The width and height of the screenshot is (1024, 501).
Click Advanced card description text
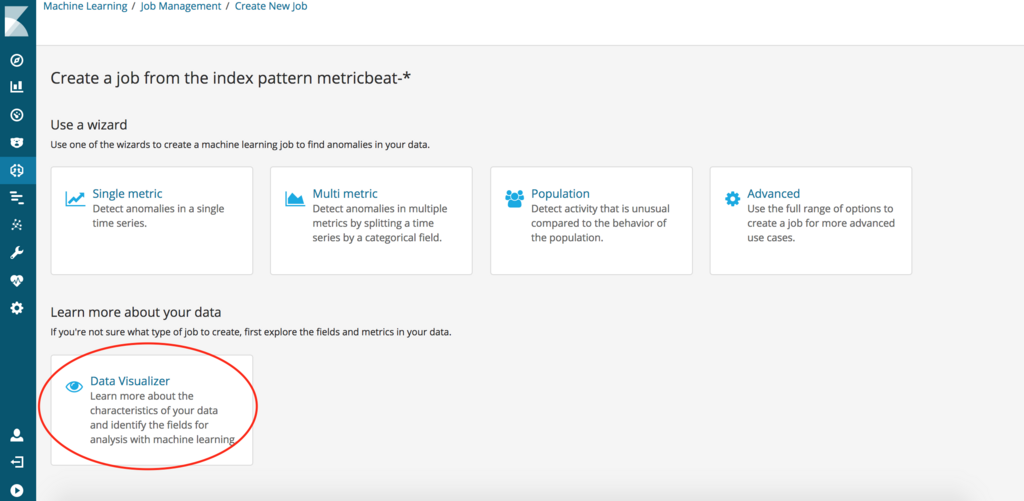pyautogui.click(x=821, y=223)
